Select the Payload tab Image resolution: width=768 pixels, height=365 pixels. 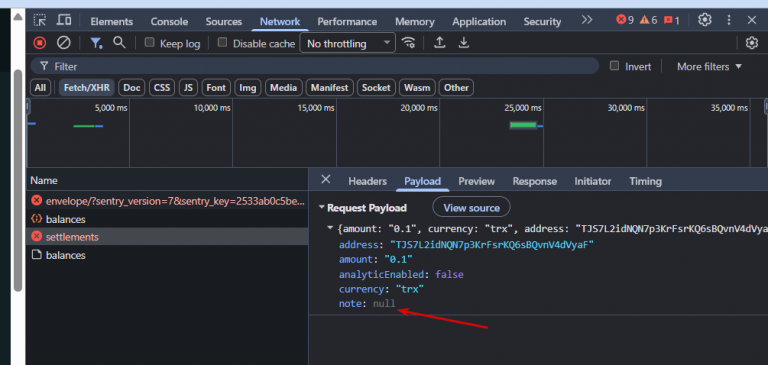(x=422, y=181)
